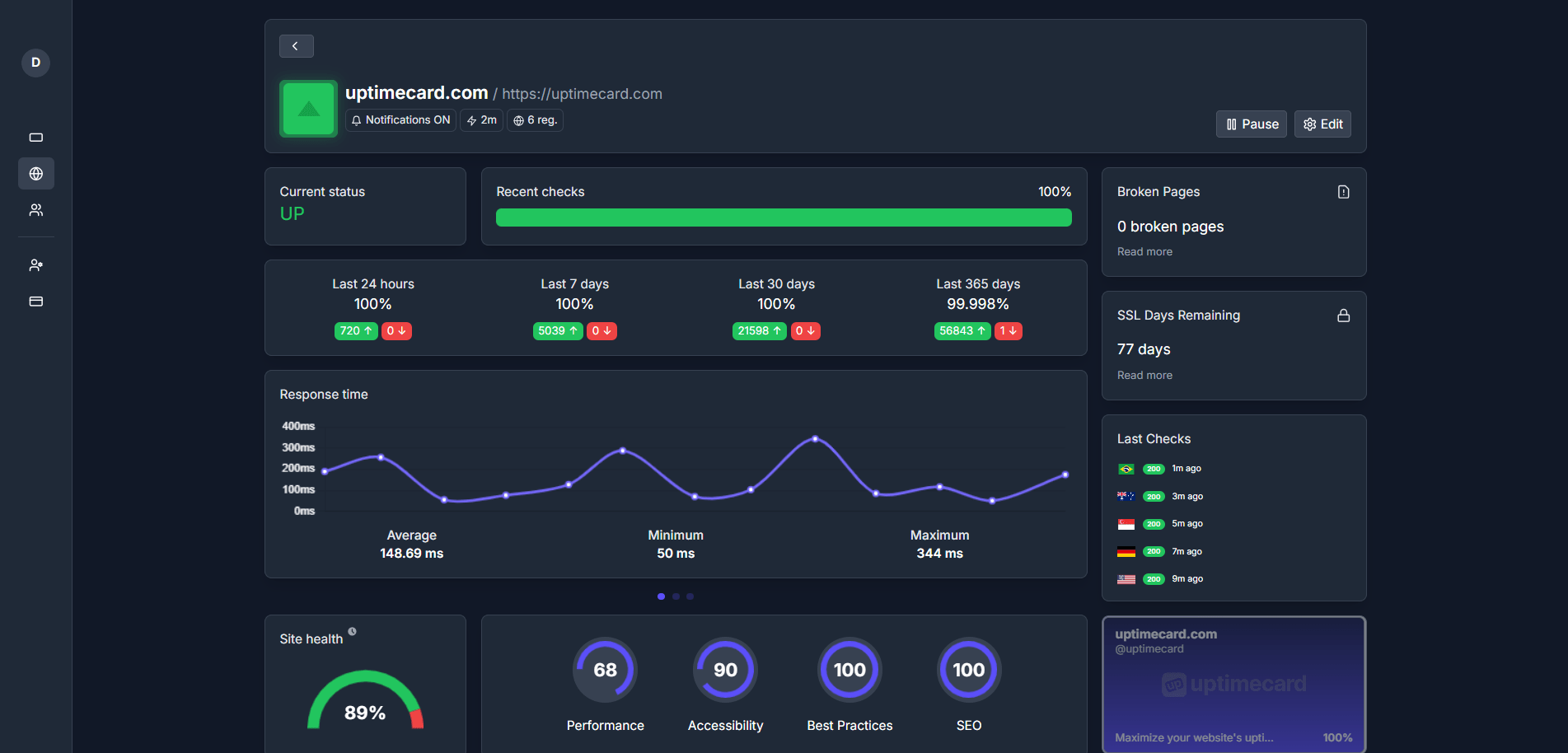Click the 200 status badge for 1m ago

[x=1154, y=469]
